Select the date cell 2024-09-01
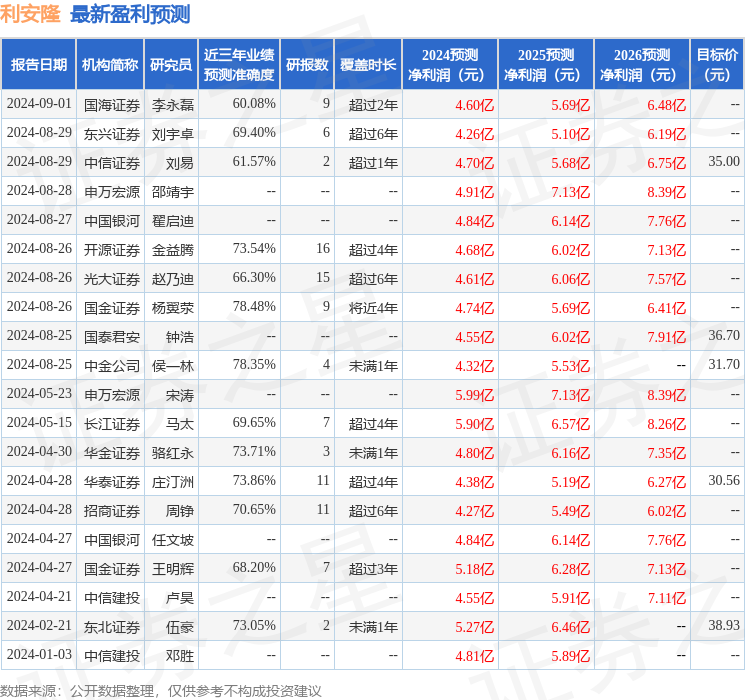 coord(39,104)
